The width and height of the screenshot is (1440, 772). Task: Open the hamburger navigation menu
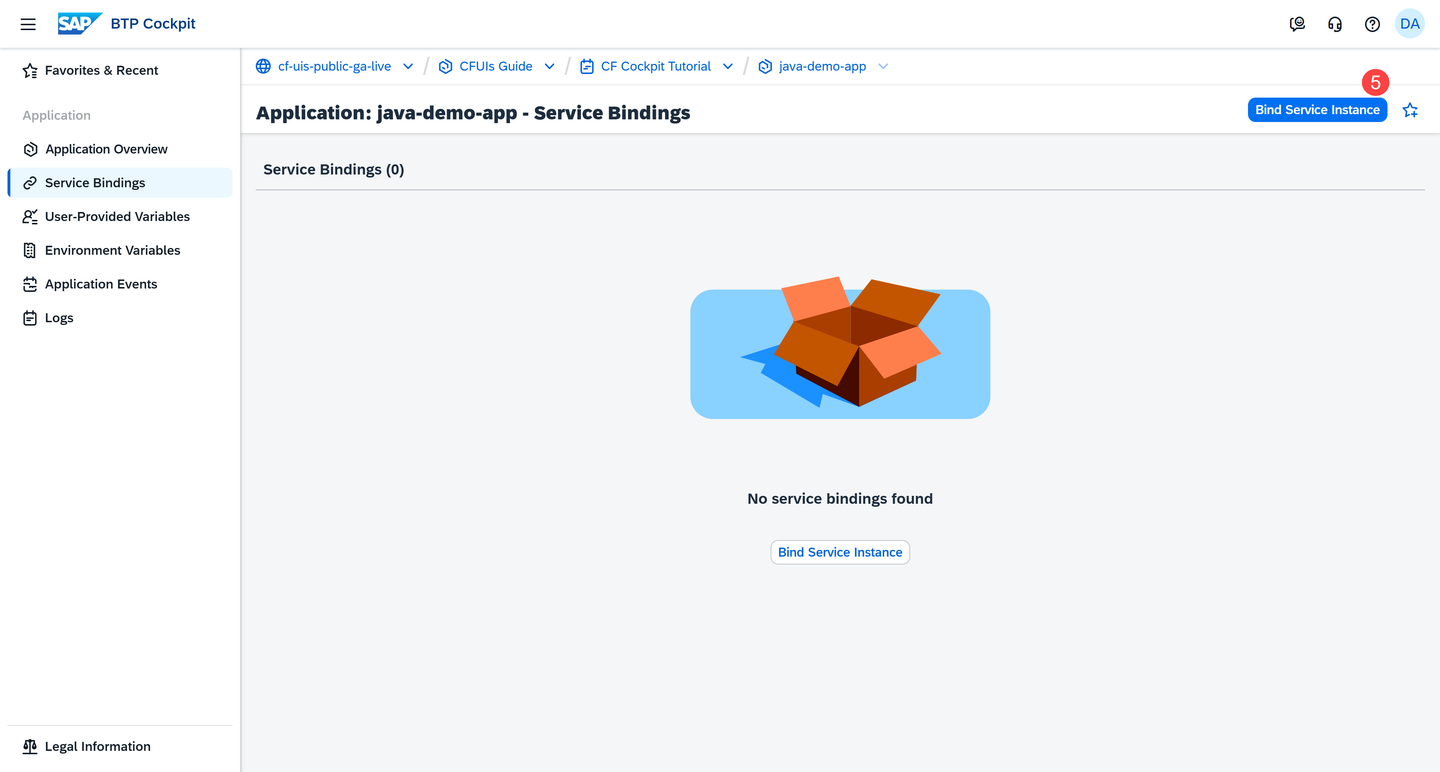point(28,24)
